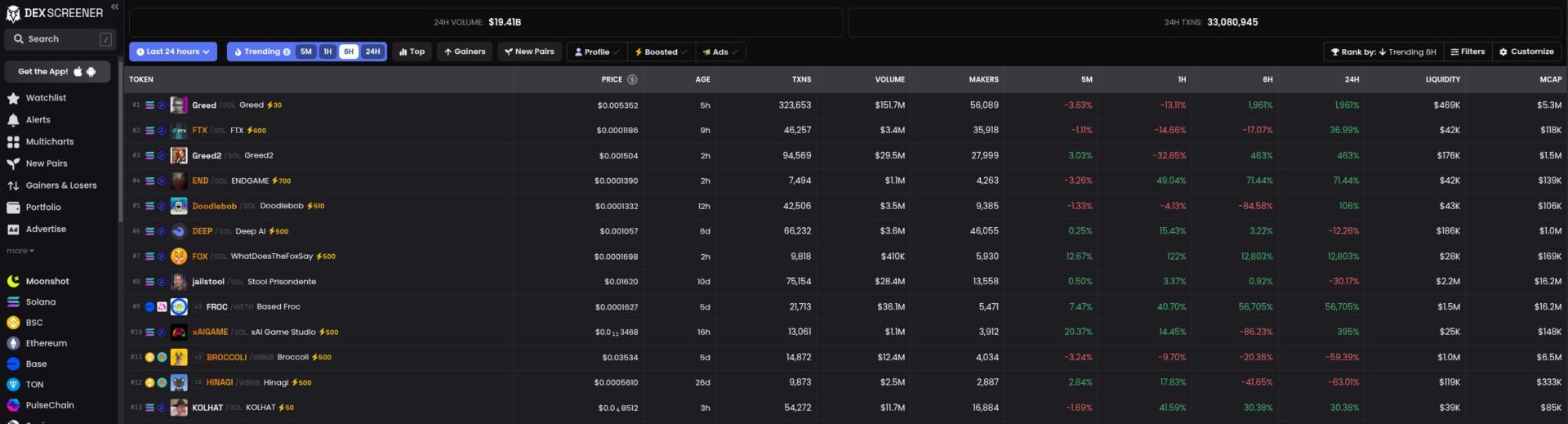Open the FROC token thumbnail
The height and width of the screenshot is (424, 1568).
[179, 307]
